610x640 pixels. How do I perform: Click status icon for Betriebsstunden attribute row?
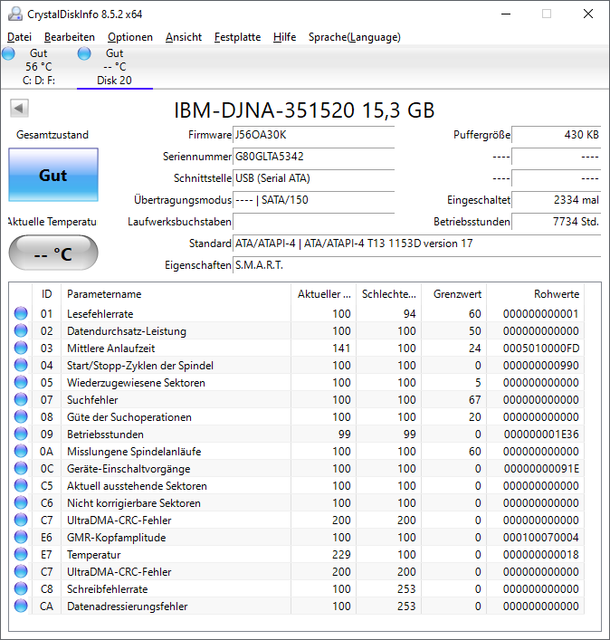[x=20, y=434]
